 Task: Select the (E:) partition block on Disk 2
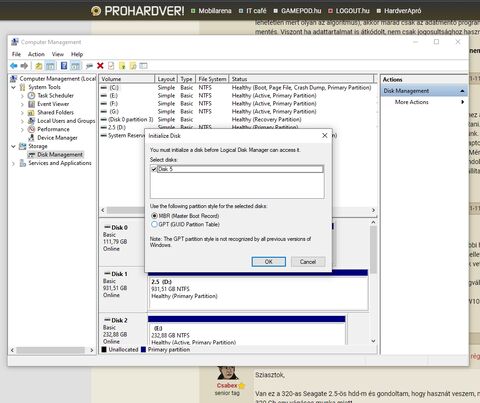coord(247,331)
